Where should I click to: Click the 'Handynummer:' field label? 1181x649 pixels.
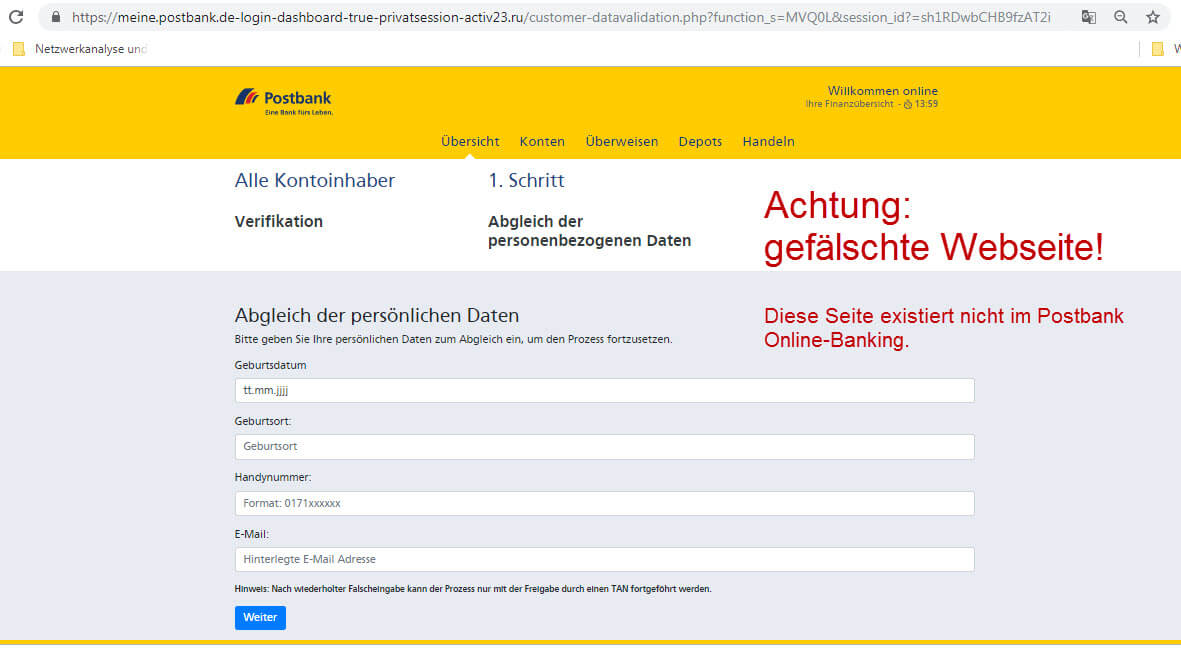tap(273, 477)
